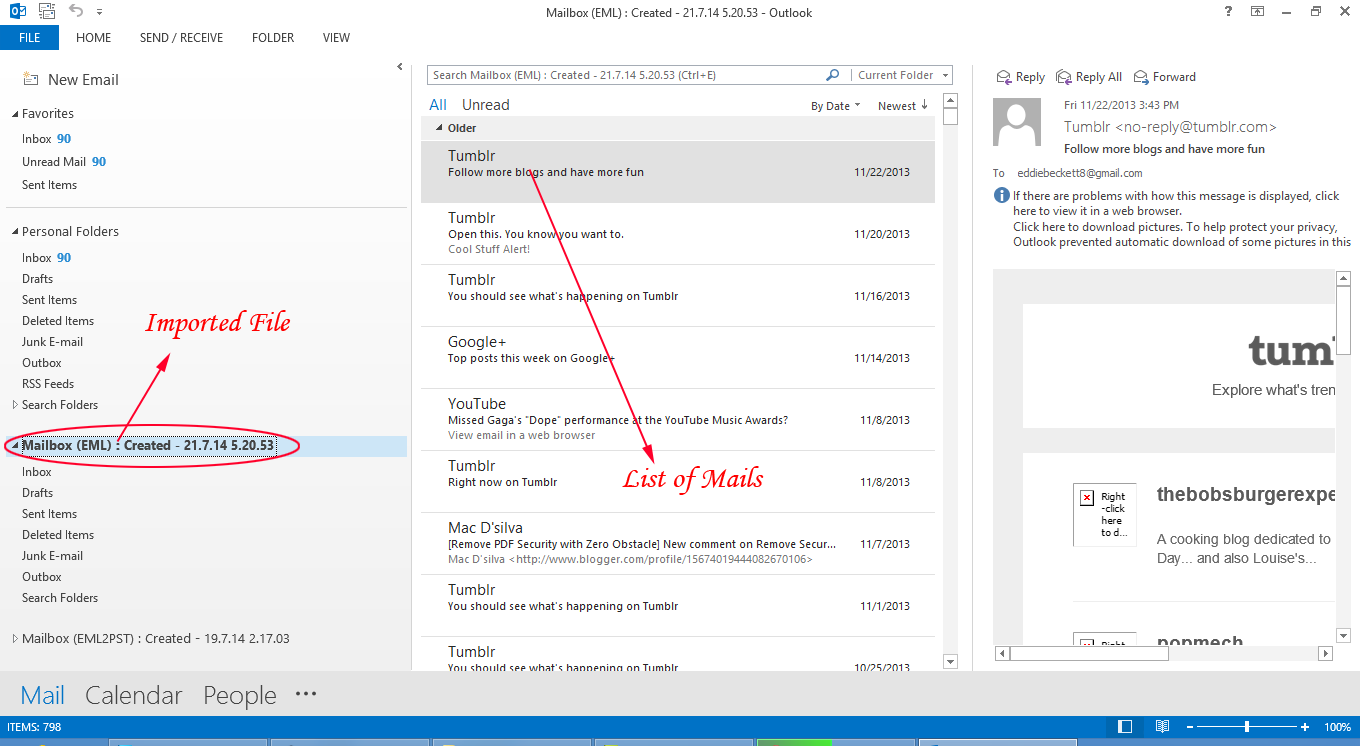Image resolution: width=1360 pixels, height=746 pixels.
Task: Click the zoom out minus icon
Action: (x=1189, y=727)
